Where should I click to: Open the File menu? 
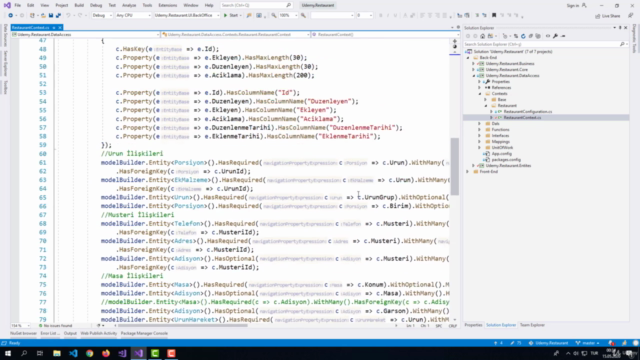point(18,5)
